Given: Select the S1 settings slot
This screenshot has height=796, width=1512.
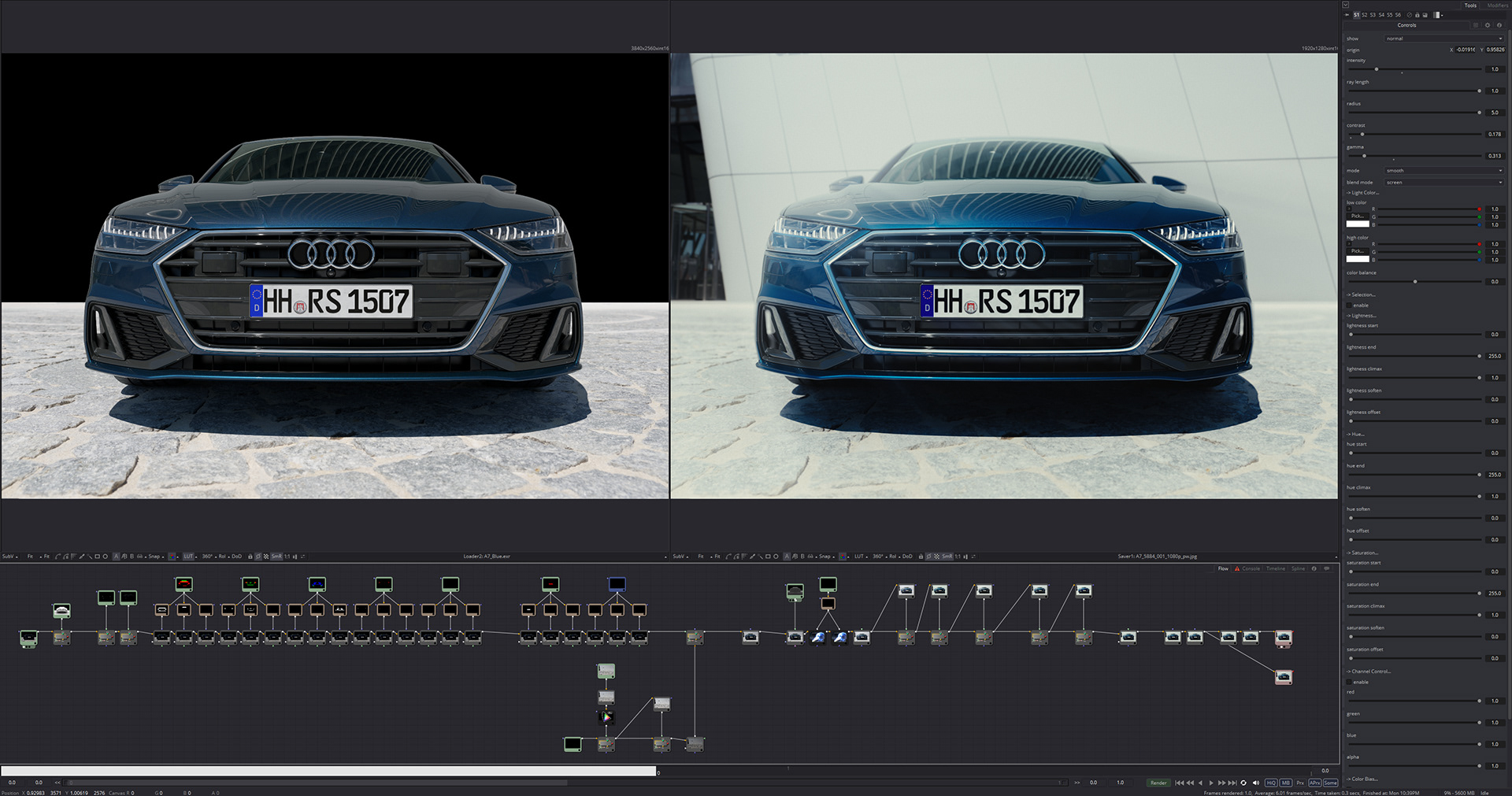Looking at the screenshot, I should pyautogui.click(x=1357, y=15).
